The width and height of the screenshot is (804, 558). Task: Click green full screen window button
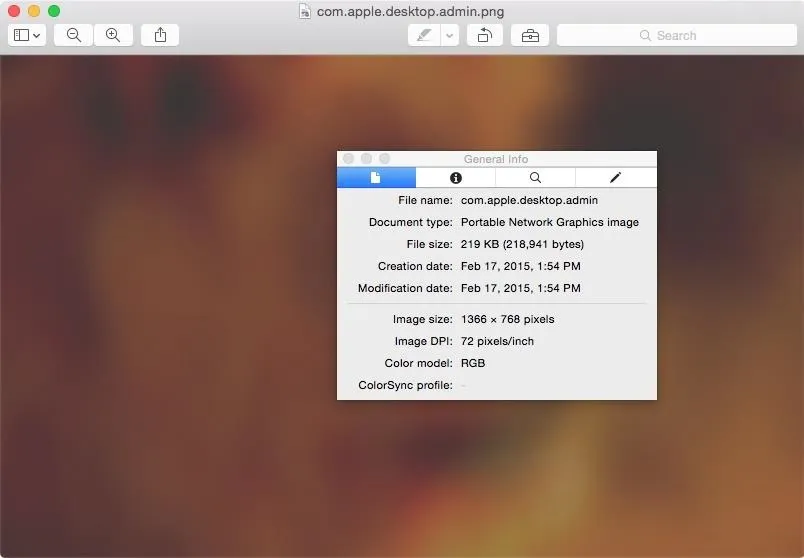coord(54,11)
